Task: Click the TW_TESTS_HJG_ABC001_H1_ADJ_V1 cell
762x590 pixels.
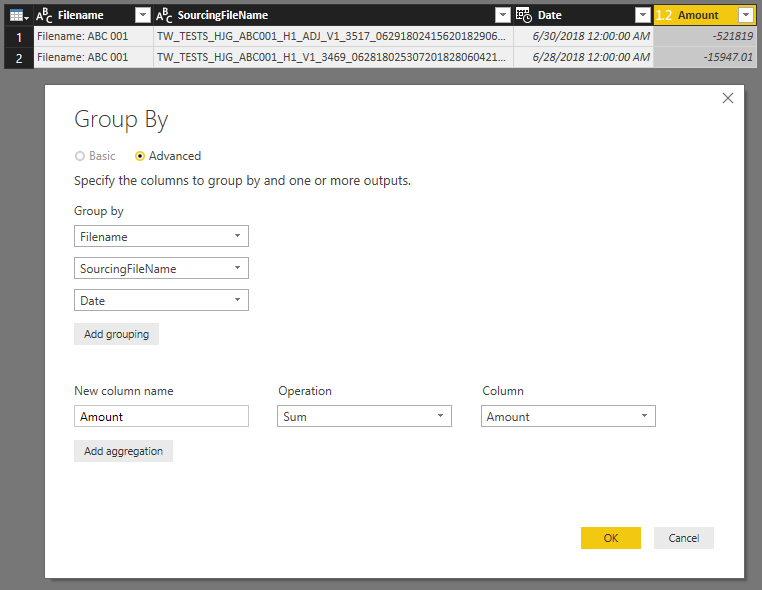Action: [333, 36]
